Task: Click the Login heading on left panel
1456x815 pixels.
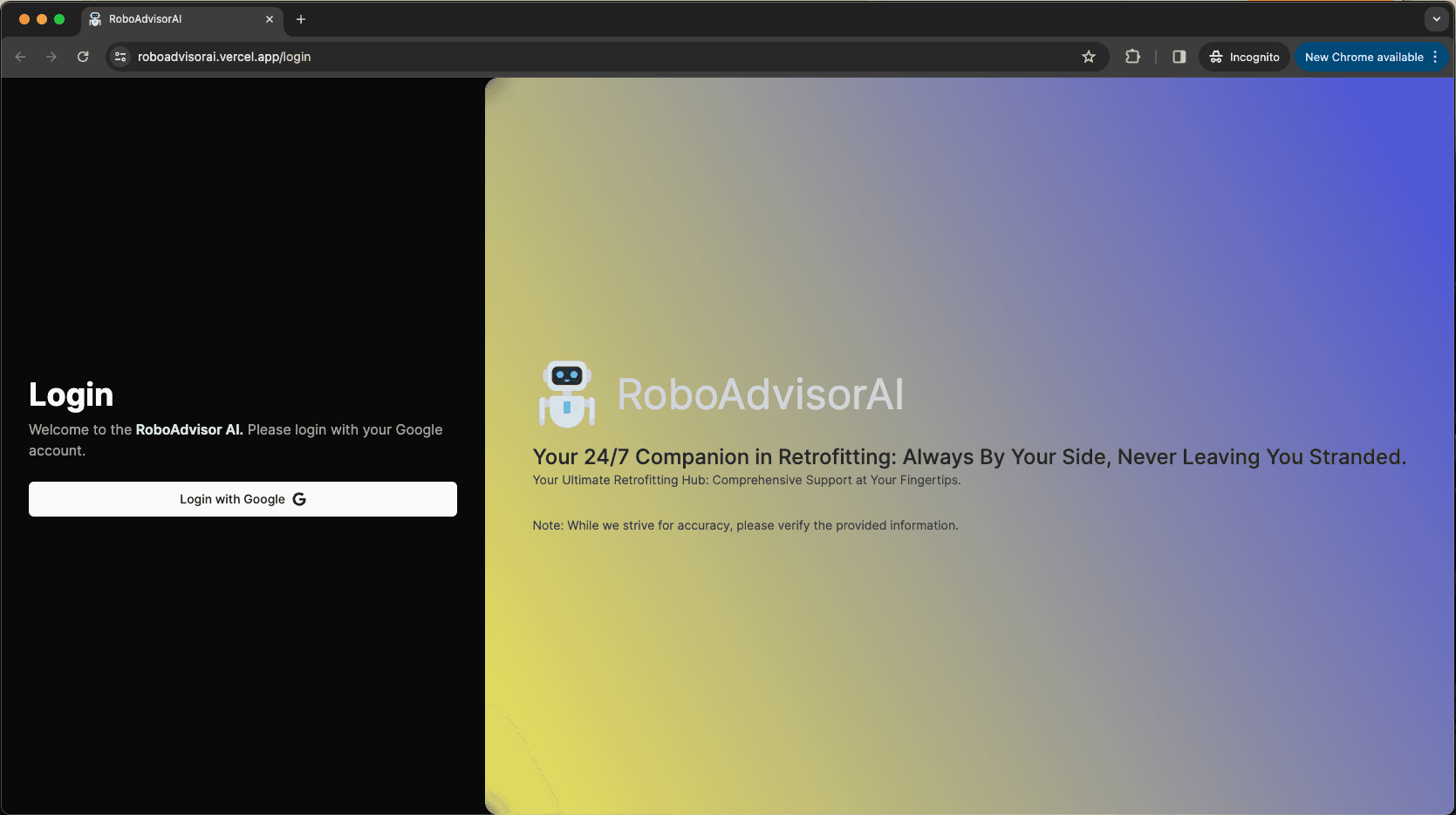Action: 72,394
